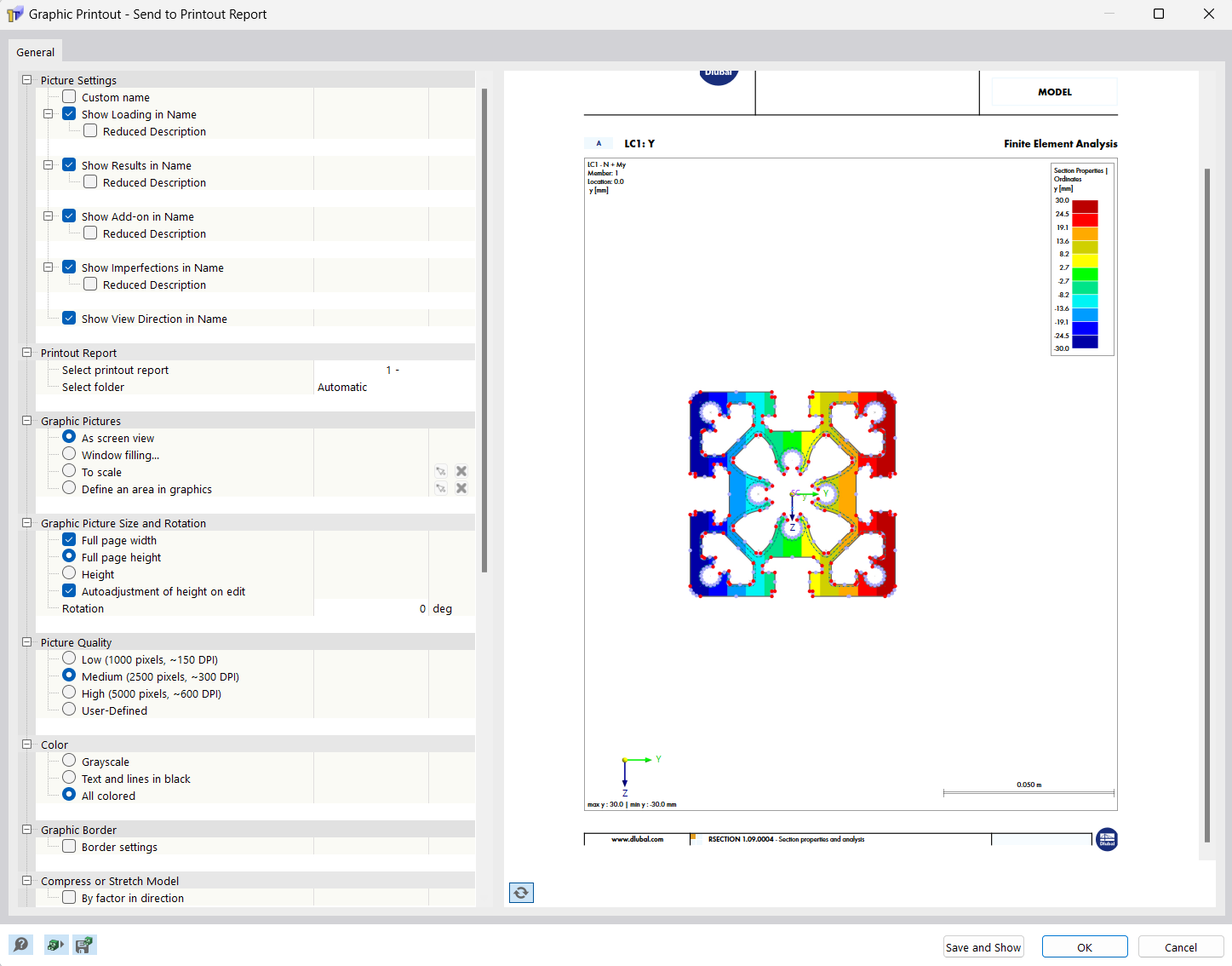
Task: Collapse the Graphic Border section
Action: click(26, 829)
